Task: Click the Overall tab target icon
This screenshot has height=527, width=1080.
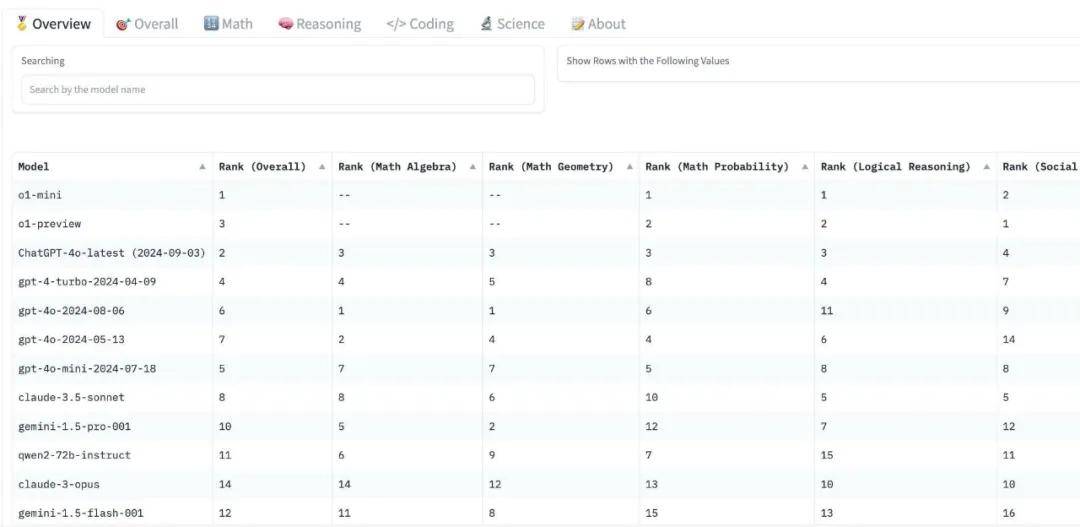Action: click(x=123, y=24)
